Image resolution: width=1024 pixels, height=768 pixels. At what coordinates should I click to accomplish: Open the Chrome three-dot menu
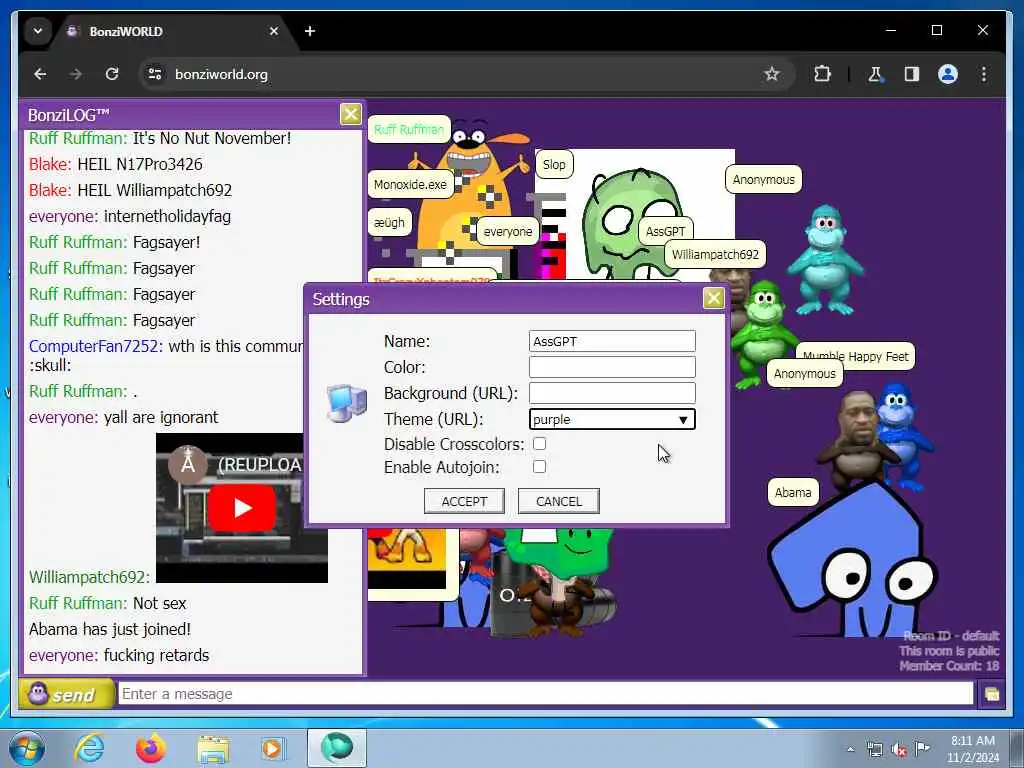pyautogui.click(x=984, y=74)
